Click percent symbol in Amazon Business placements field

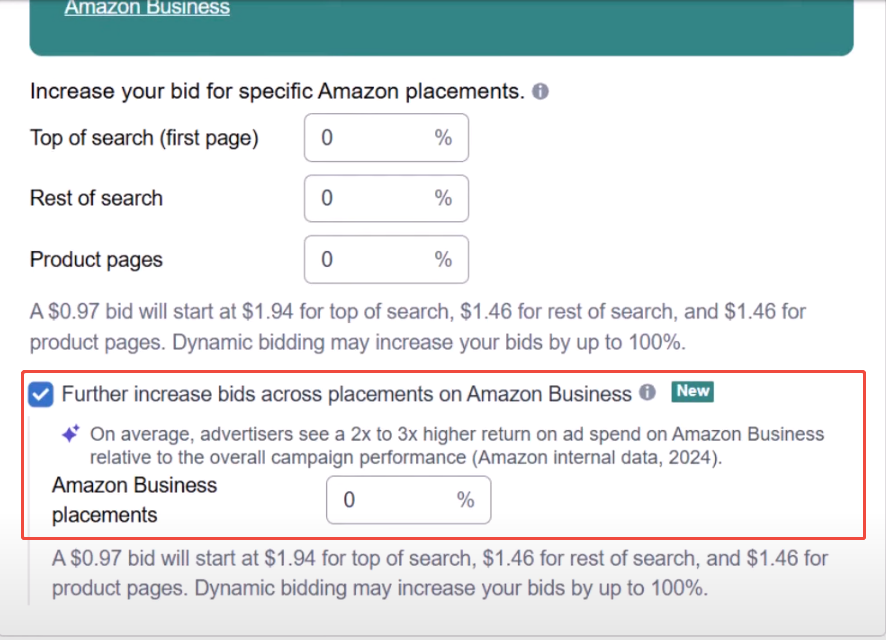[465, 500]
